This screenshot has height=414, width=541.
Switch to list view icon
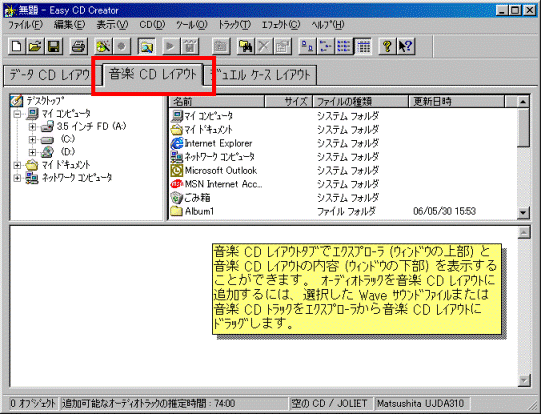coord(344,46)
